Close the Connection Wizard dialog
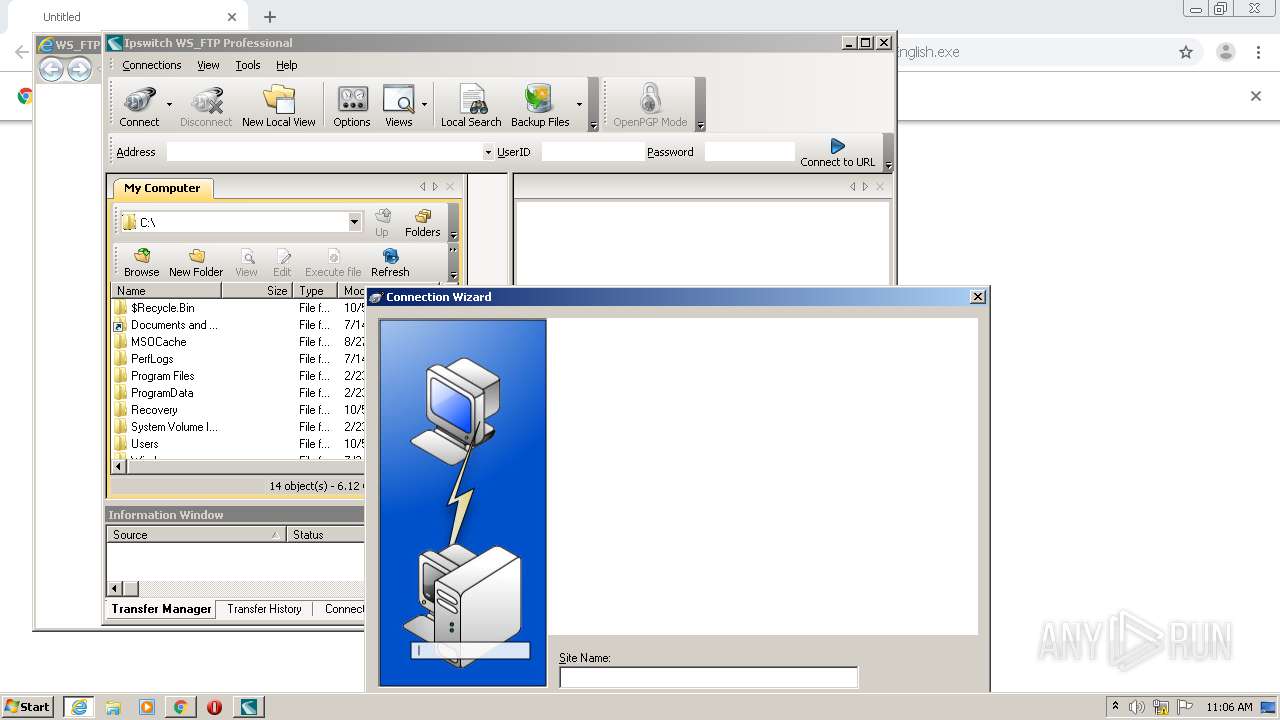Screen dimensions: 1280x720 click(978, 297)
